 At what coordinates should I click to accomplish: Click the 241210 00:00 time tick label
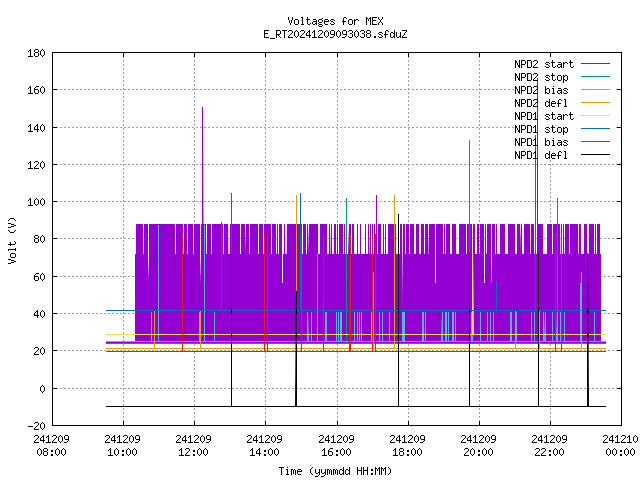pos(620,446)
